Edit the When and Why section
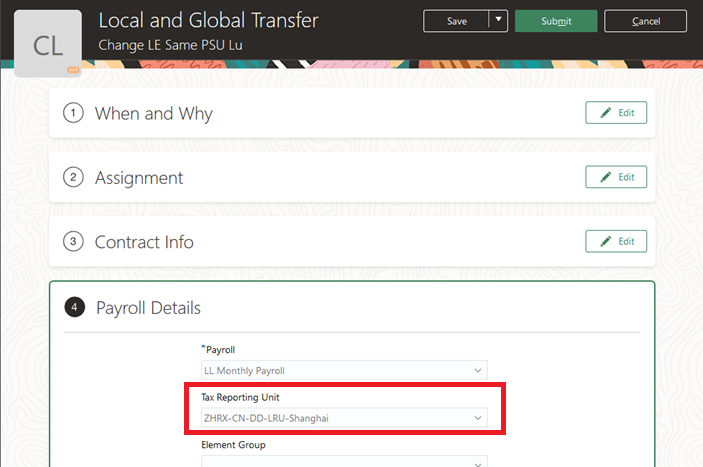The height and width of the screenshot is (467, 703). (x=616, y=113)
